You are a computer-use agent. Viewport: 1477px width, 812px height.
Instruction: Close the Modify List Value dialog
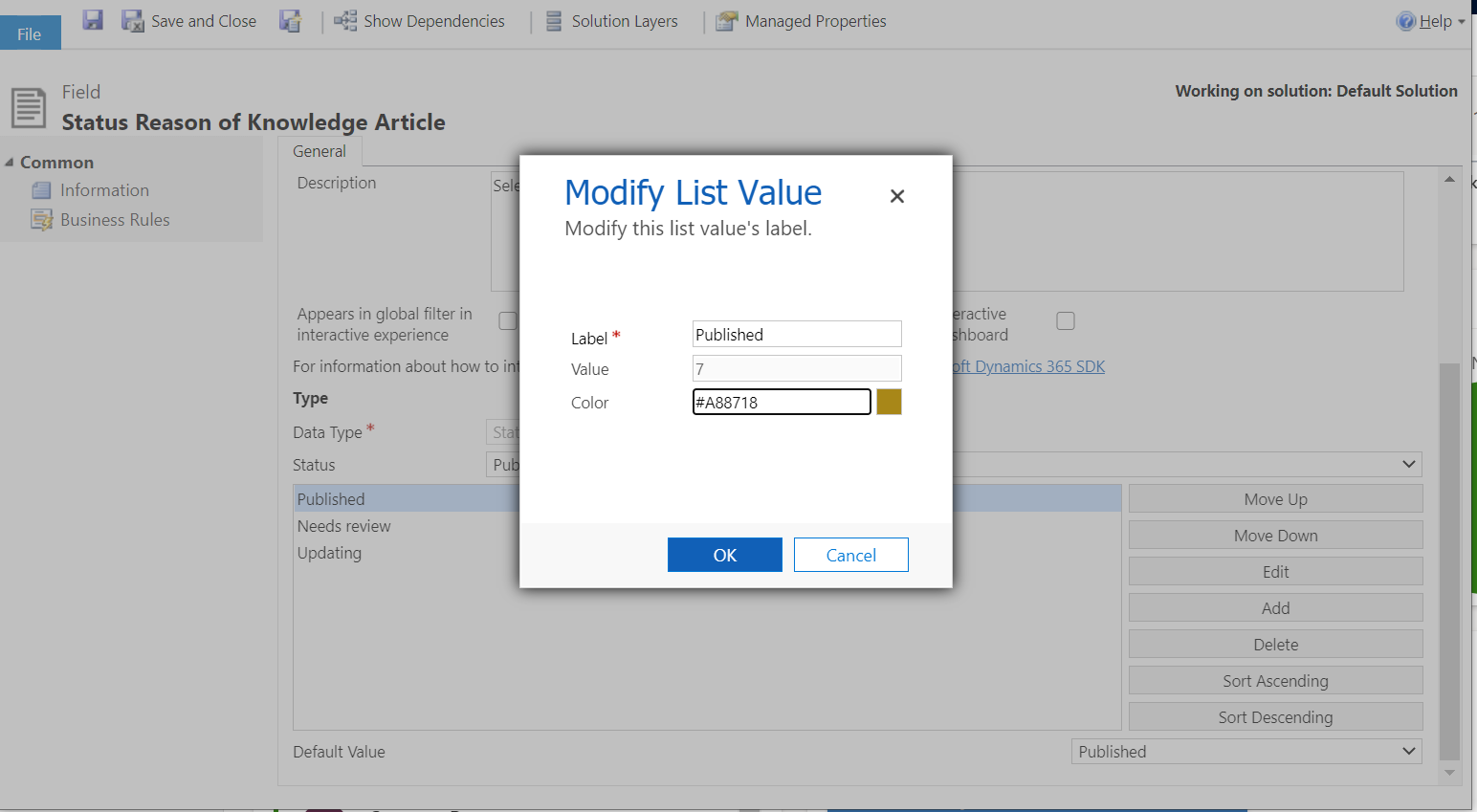coord(897,196)
